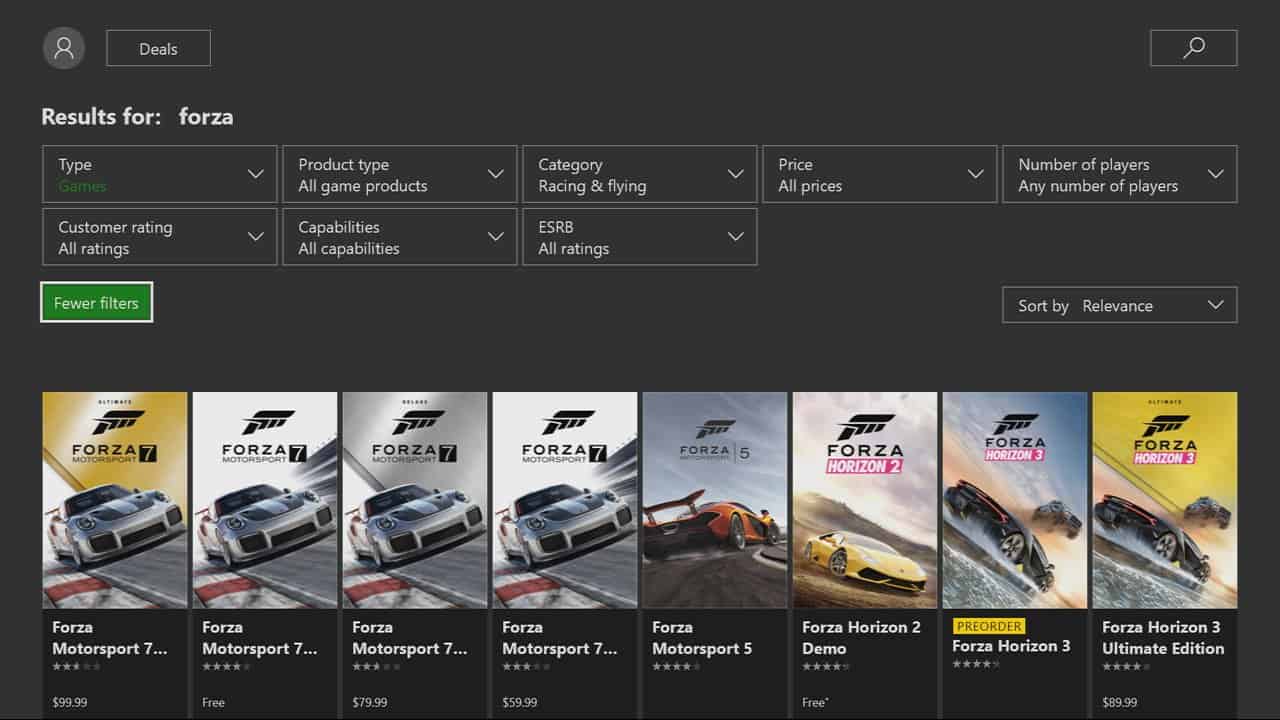Expand the Capabilities filter dropdown
Screen dimensions: 1280x720
coord(400,237)
